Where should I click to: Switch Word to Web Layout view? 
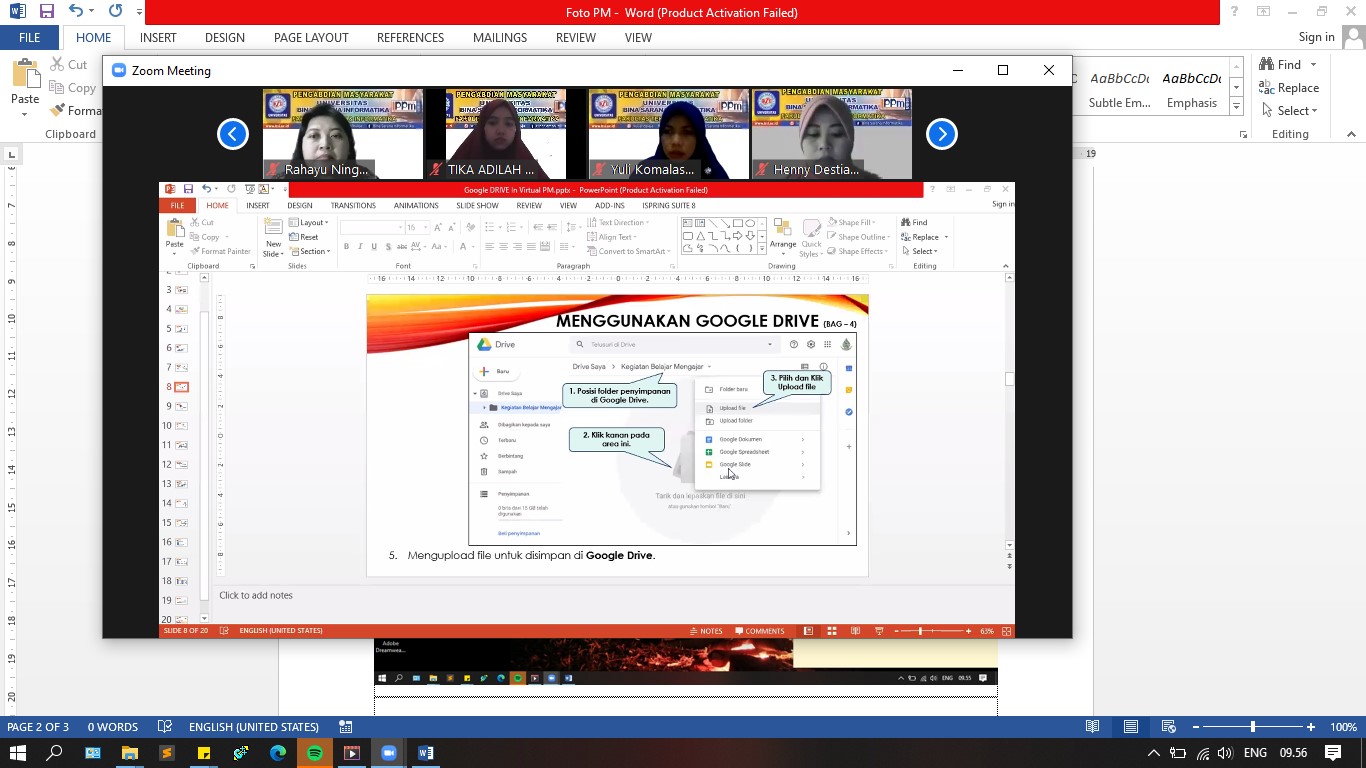[1169, 727]
